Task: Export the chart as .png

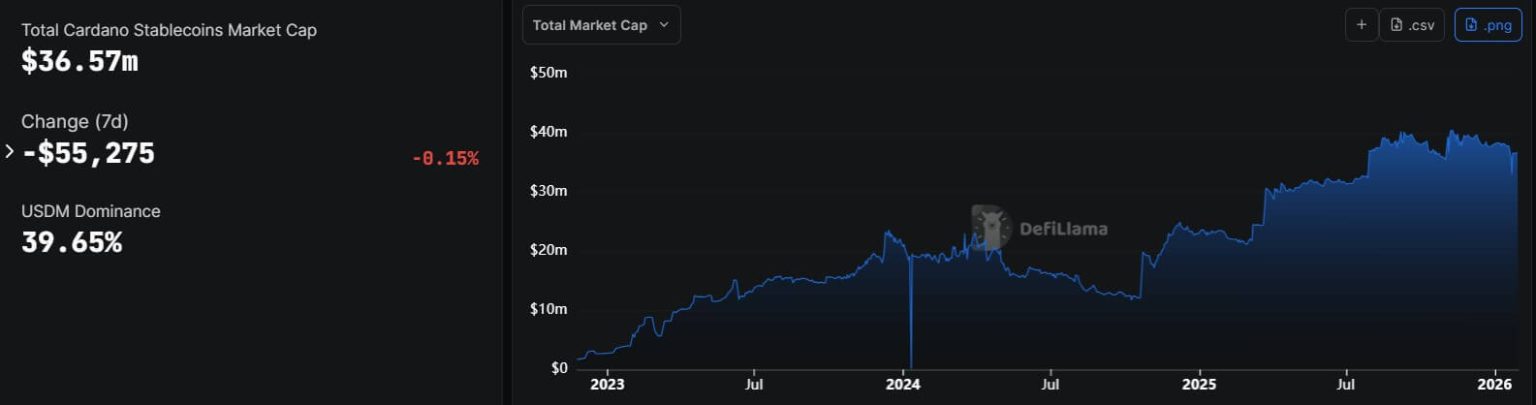Action: 1487,25
